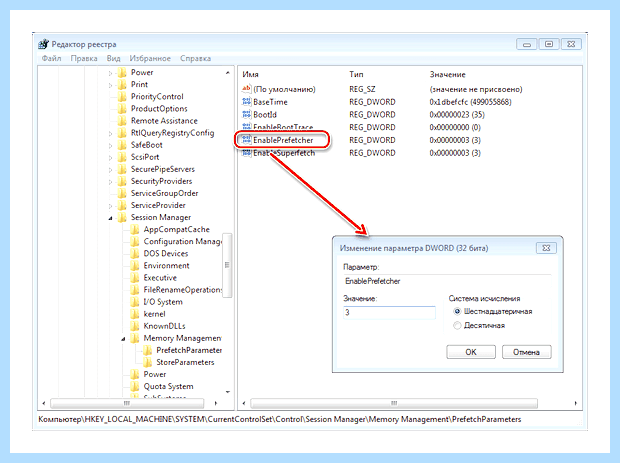Click the kernel folder icon
The image size is (620, 463).
coord(135,314)
